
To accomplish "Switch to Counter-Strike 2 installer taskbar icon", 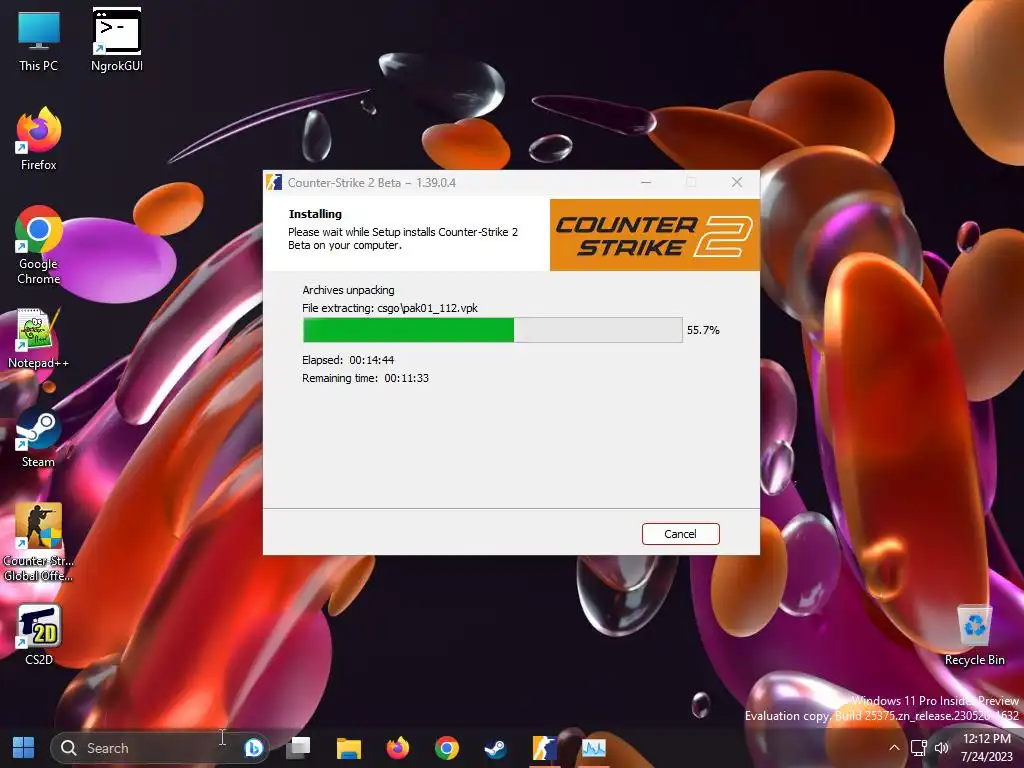I will click(x=545, y=748).
